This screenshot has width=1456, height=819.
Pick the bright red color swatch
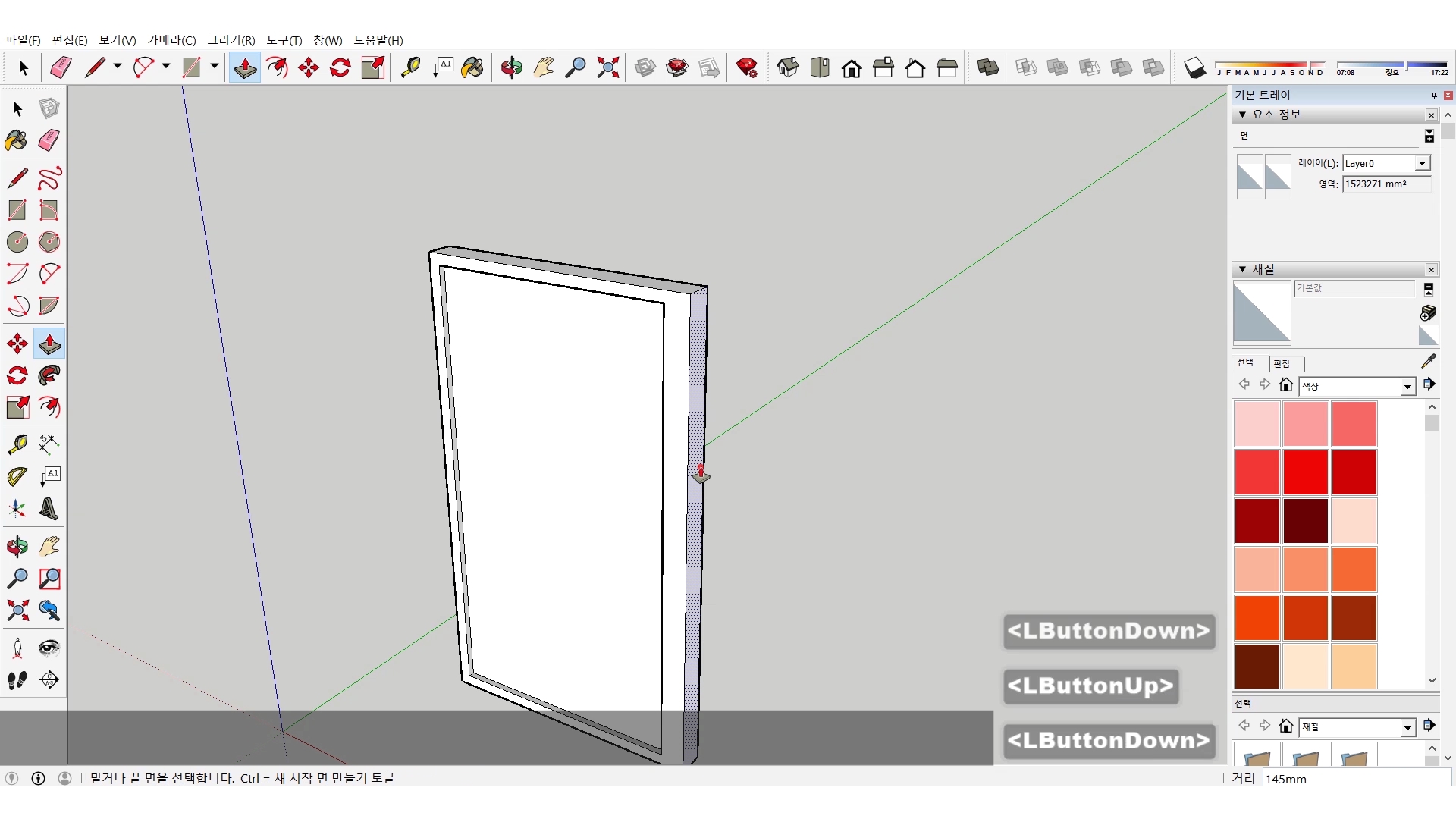click(x=1305, y=472)
